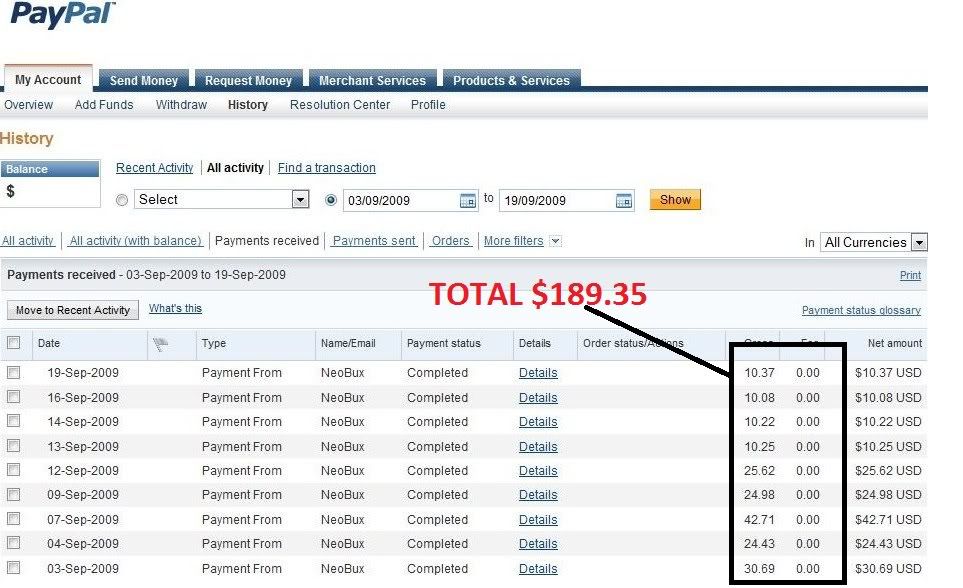Open Details for 13-Sep-2009 payment

pyautogui.click(x=538, y=447)
